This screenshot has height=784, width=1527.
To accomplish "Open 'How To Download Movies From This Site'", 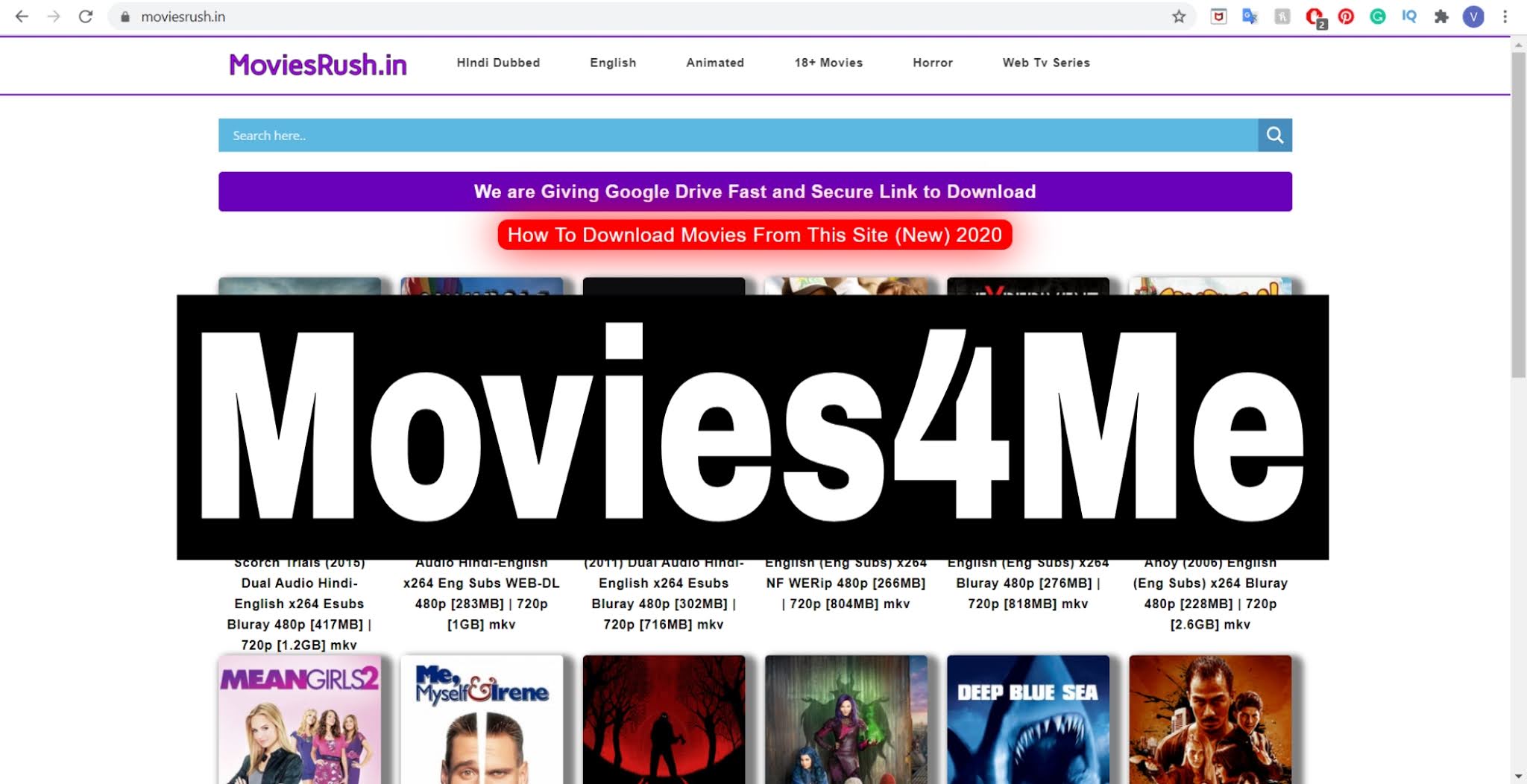I will point(755,235).
